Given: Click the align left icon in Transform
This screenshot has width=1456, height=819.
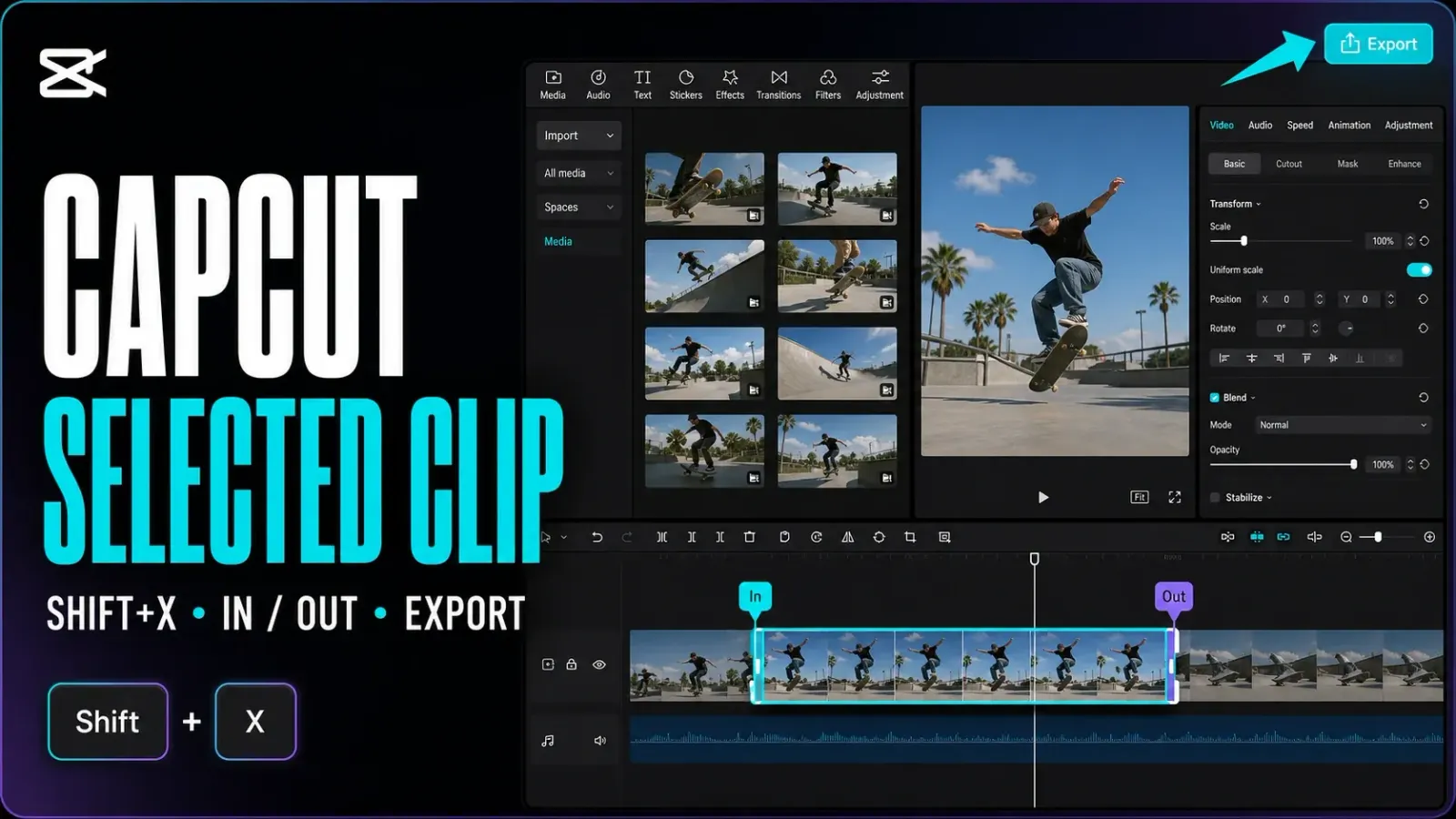Looking at the screenshot, I should [1224, 359].
